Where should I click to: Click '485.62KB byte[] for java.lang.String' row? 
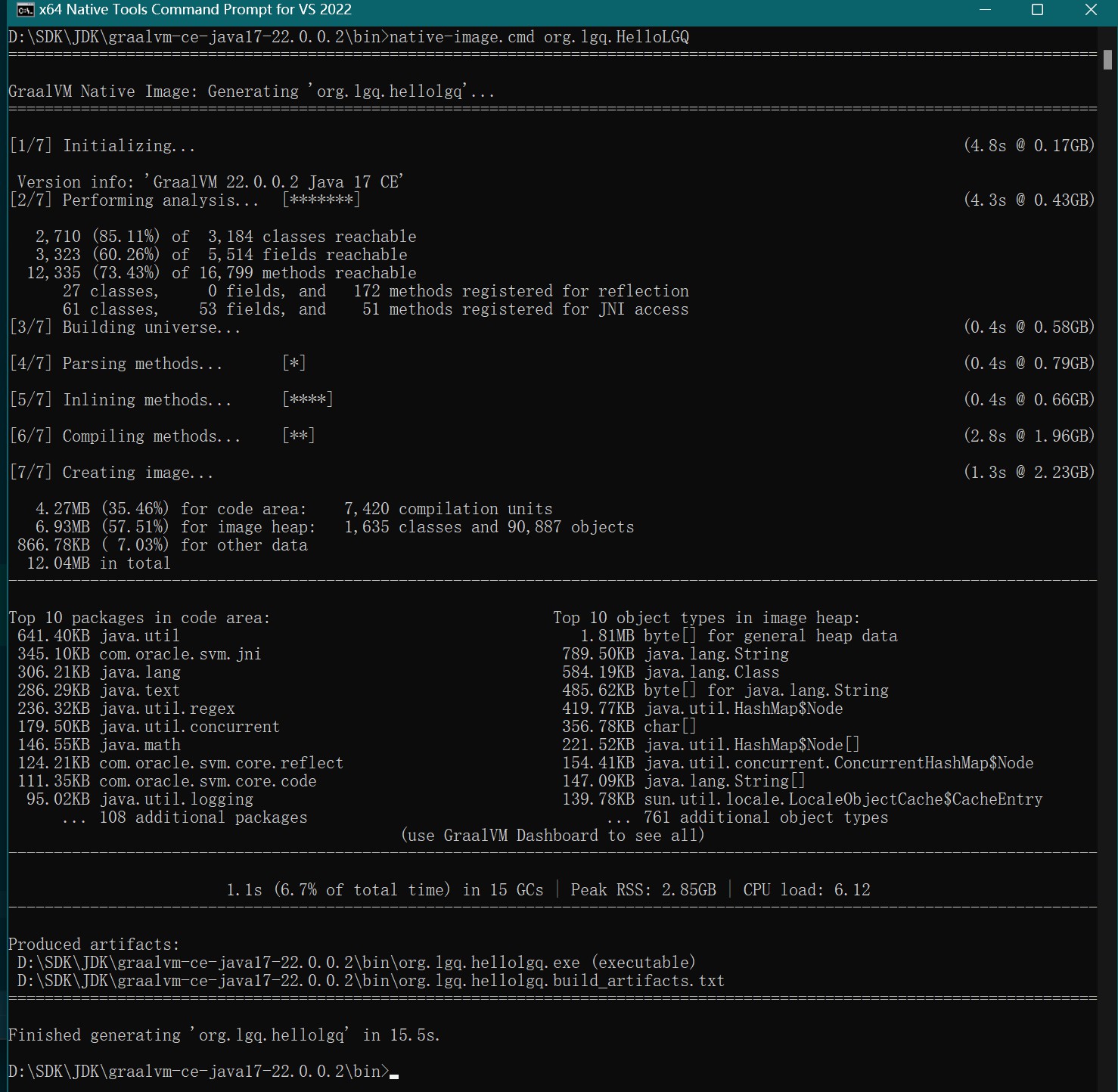click(725, 690)
